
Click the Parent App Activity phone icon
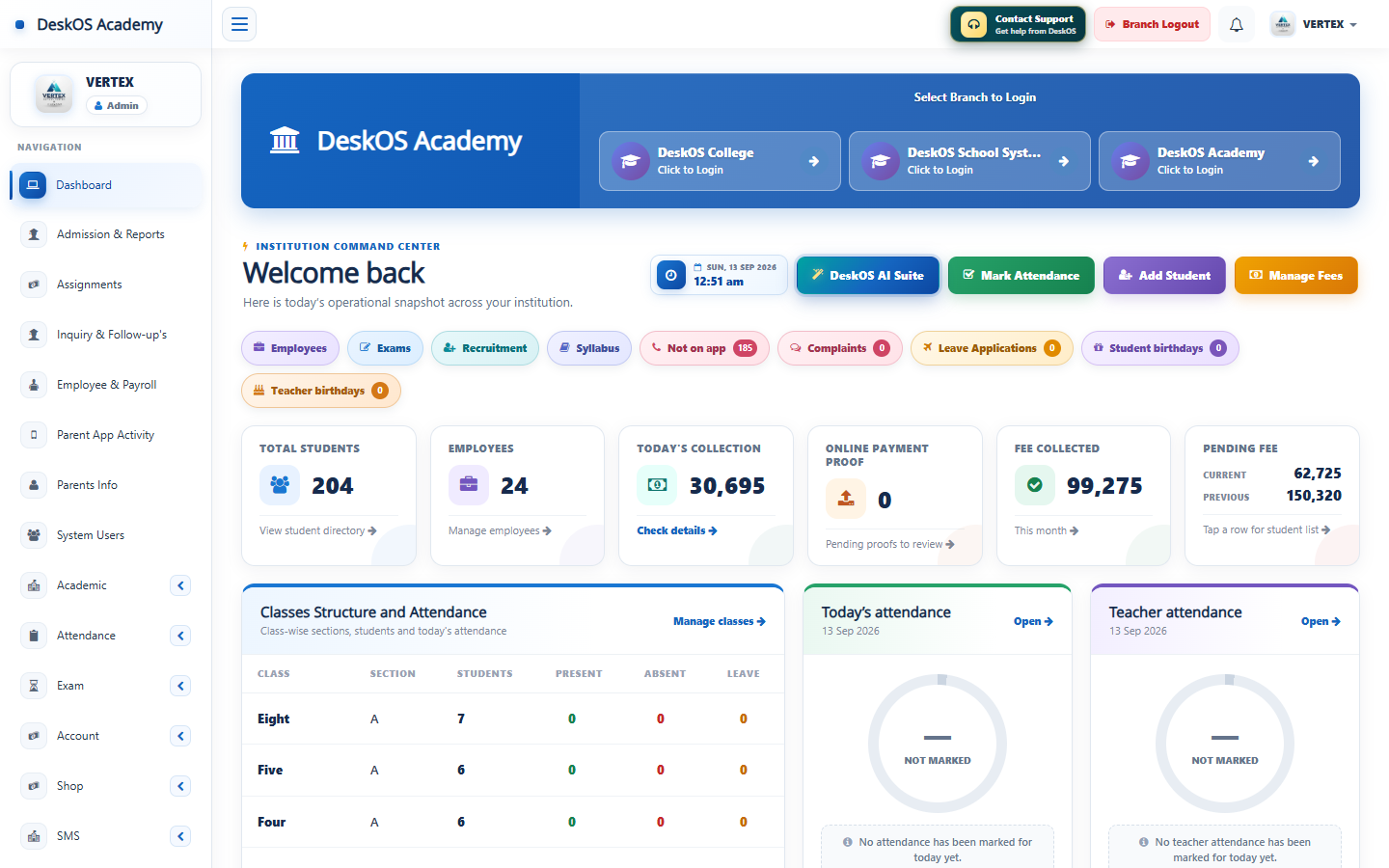pyautogui.click(x=34, y=435)
